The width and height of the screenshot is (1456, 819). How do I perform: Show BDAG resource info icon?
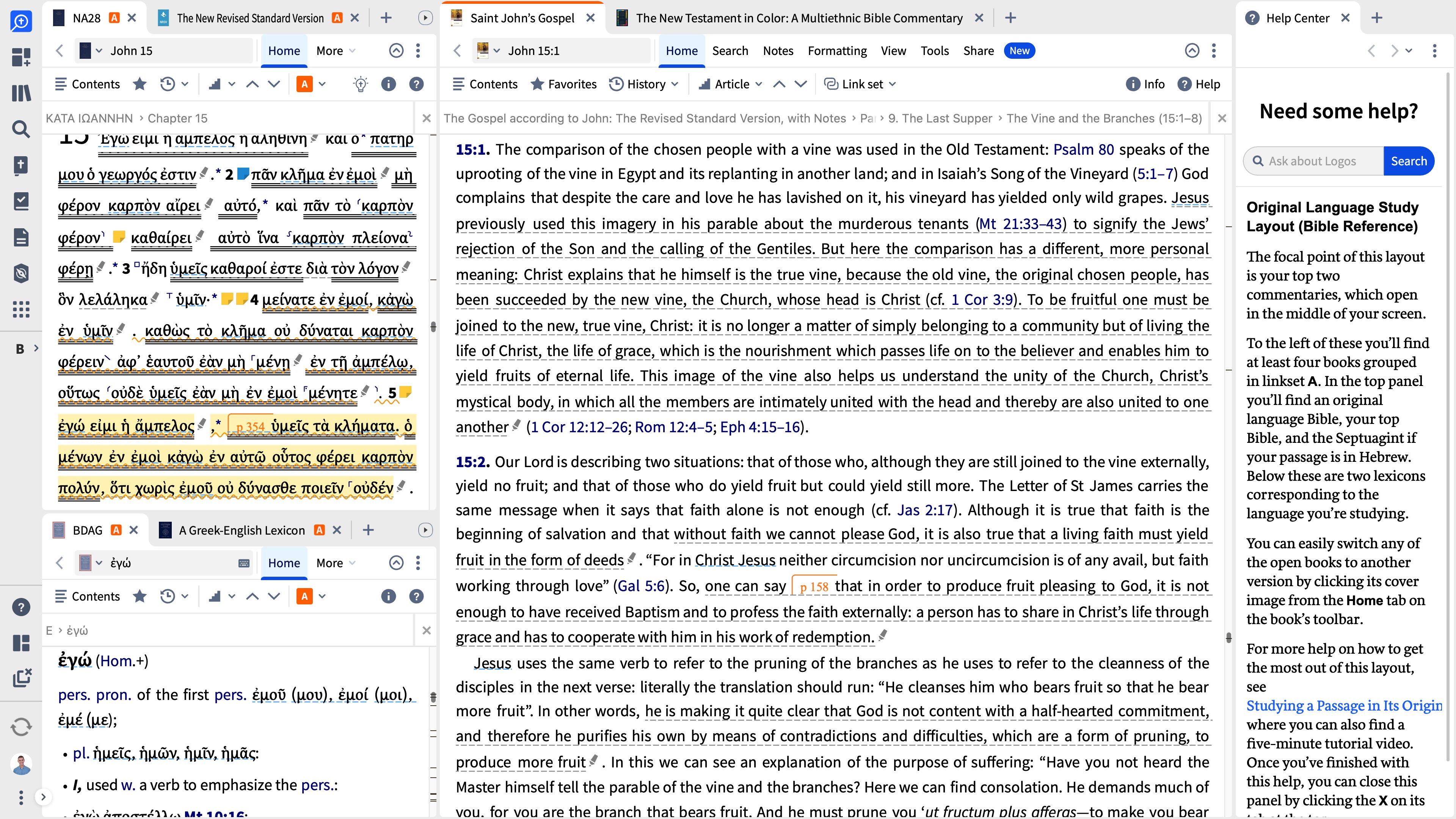pos(388,596)
